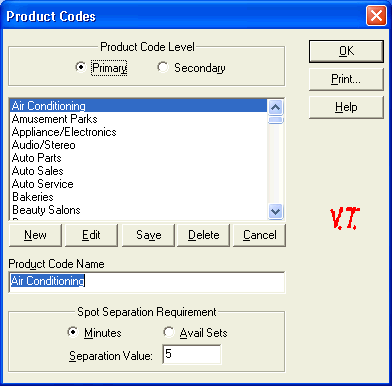The width and height of the screenshot is (392, 386).
Task: Click the Separation Value input box
Action: pos(192,354)
